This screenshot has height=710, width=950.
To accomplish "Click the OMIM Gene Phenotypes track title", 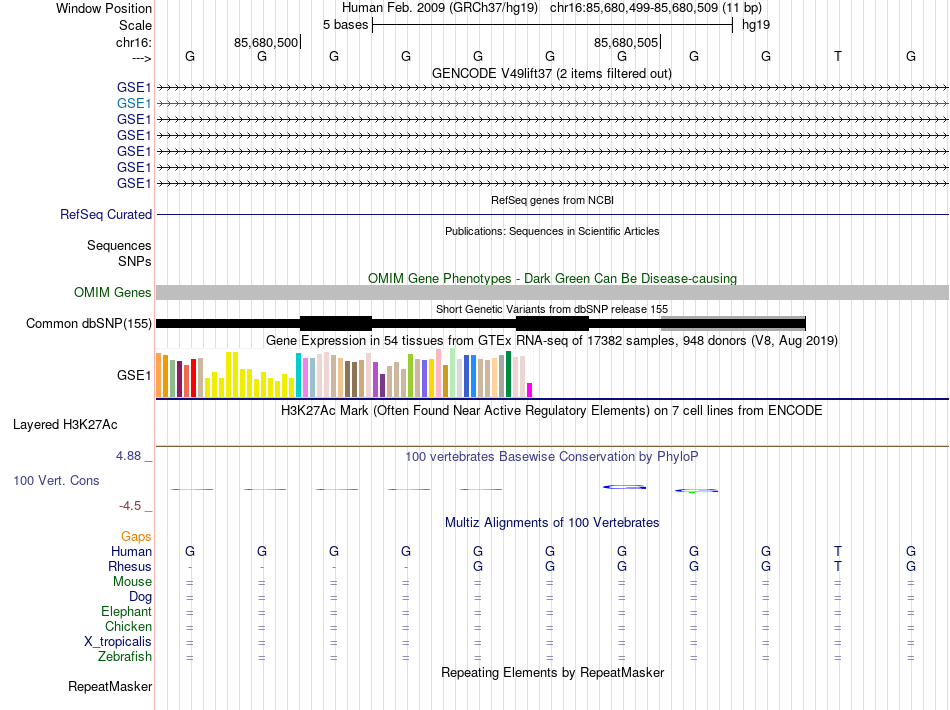I will pyautogui.click(x=553, y=279).
